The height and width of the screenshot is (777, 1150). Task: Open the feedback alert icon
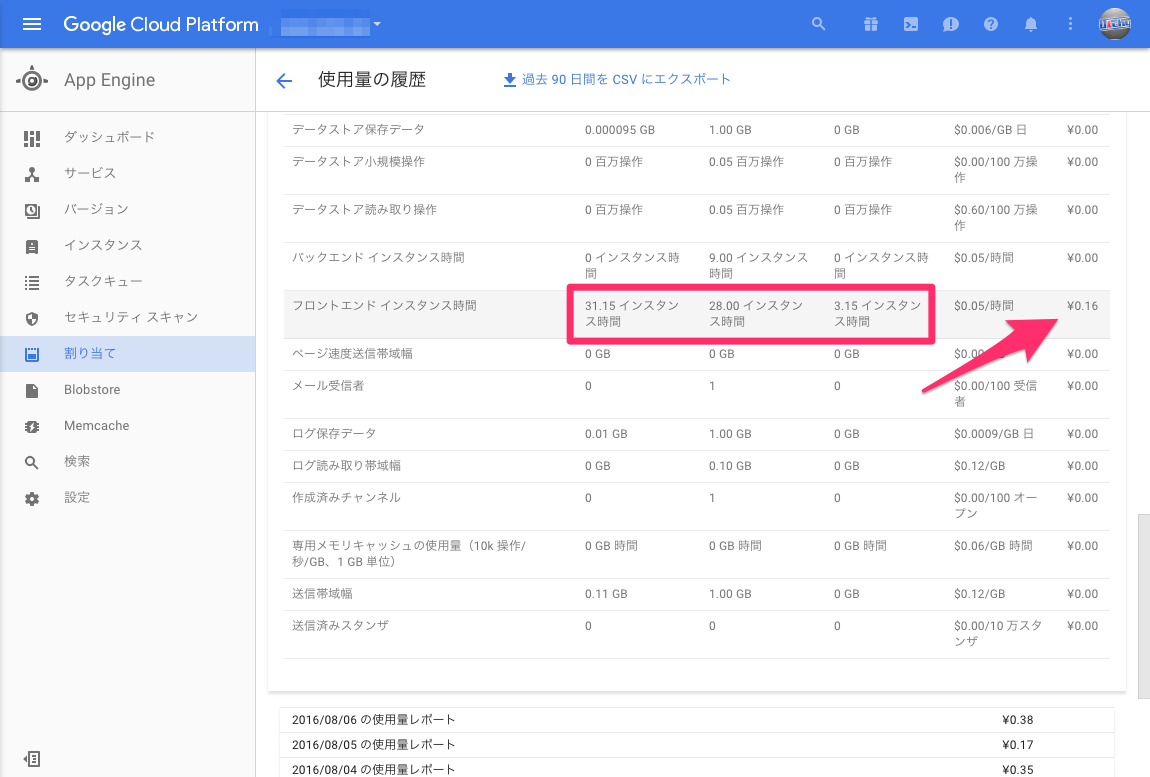pos(951,24)
